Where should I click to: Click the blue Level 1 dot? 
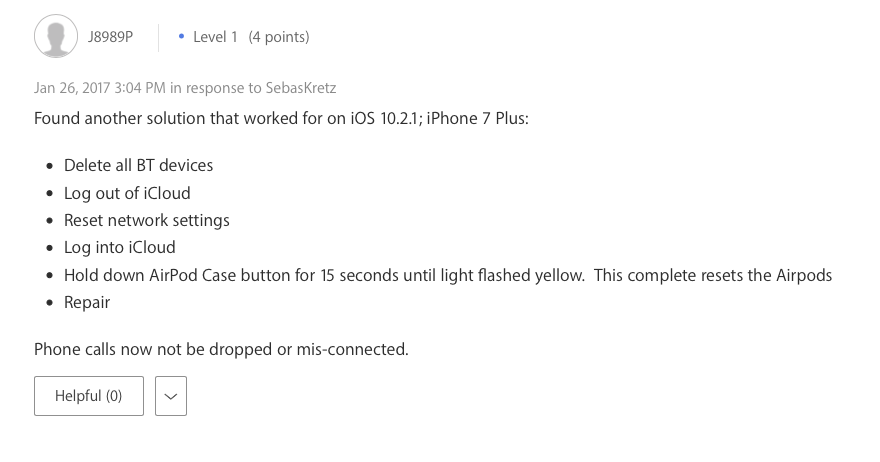click(x=181, y=37)
